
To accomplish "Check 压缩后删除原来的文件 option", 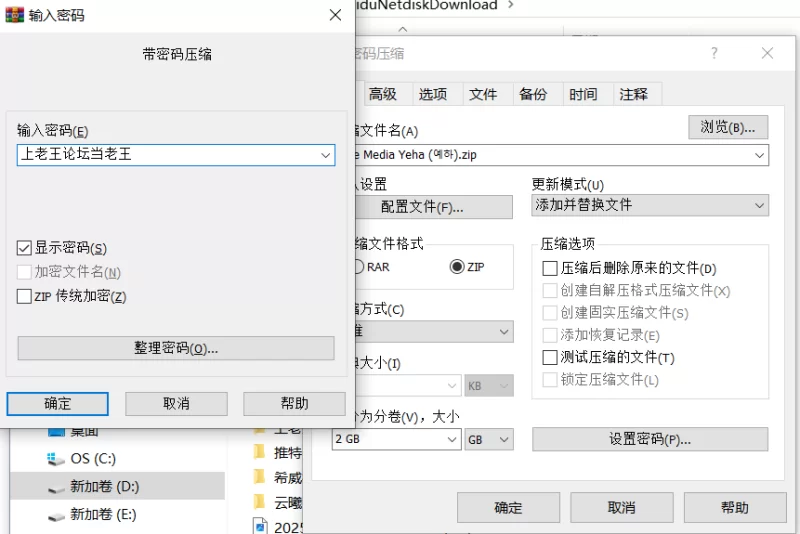I will pos(549,268).
